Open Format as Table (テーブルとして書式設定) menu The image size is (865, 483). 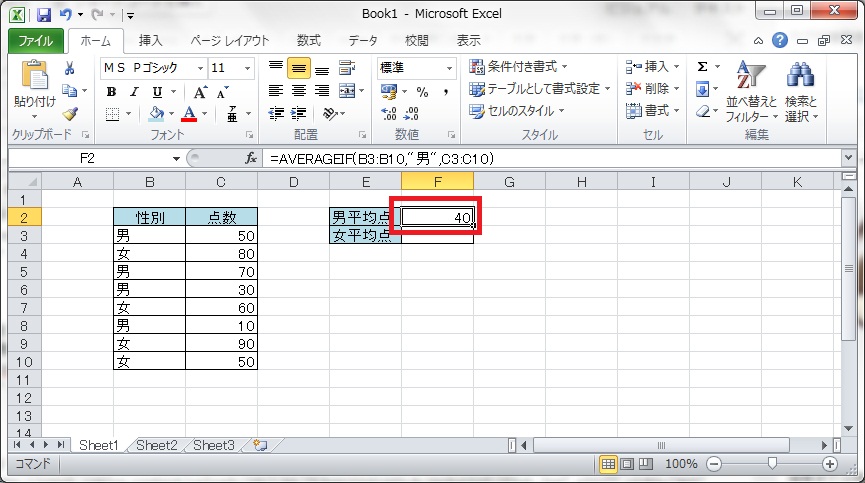tap(540, 89)
